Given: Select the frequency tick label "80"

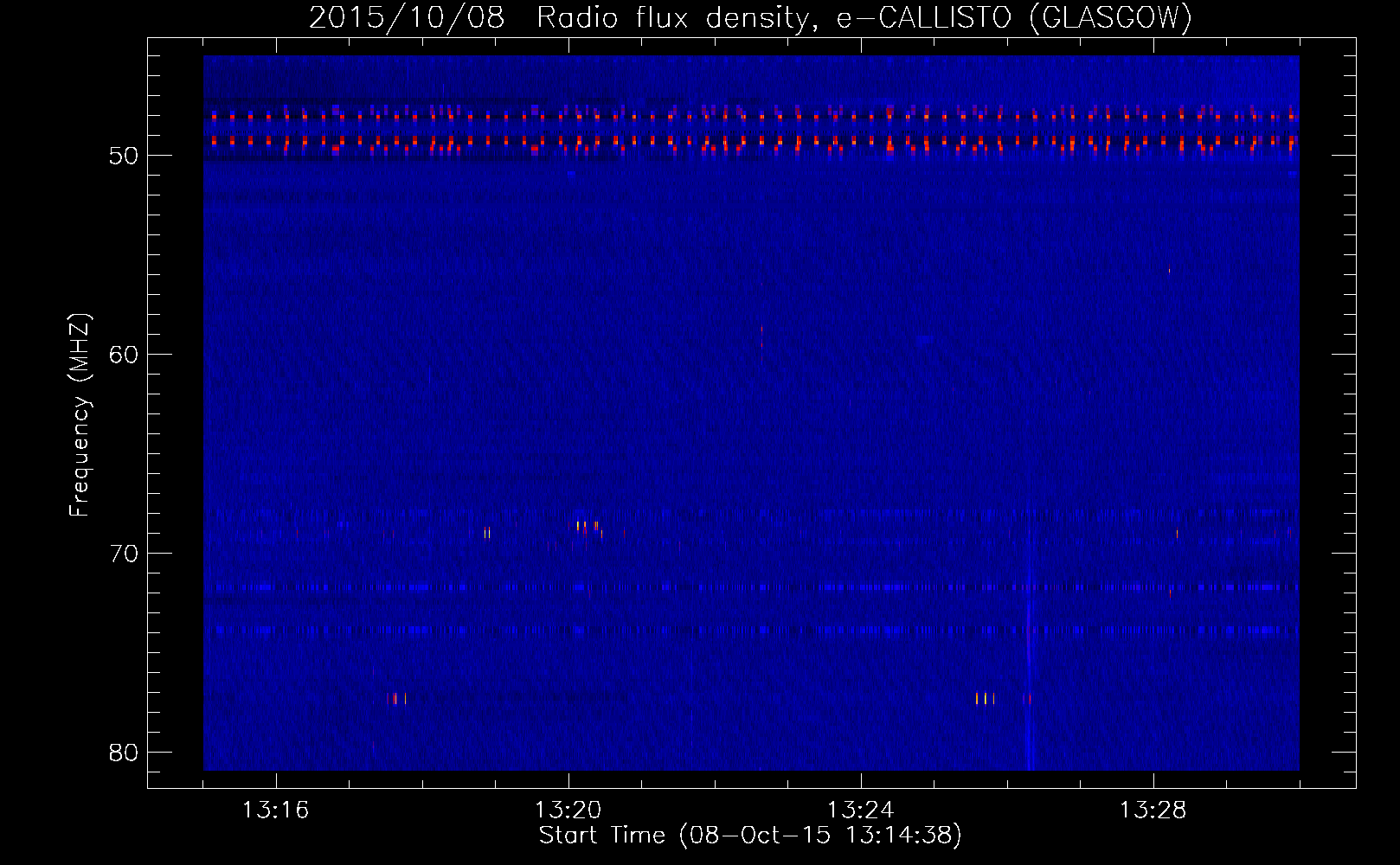Looking at the screenshot, I should [x=123, y=753].
